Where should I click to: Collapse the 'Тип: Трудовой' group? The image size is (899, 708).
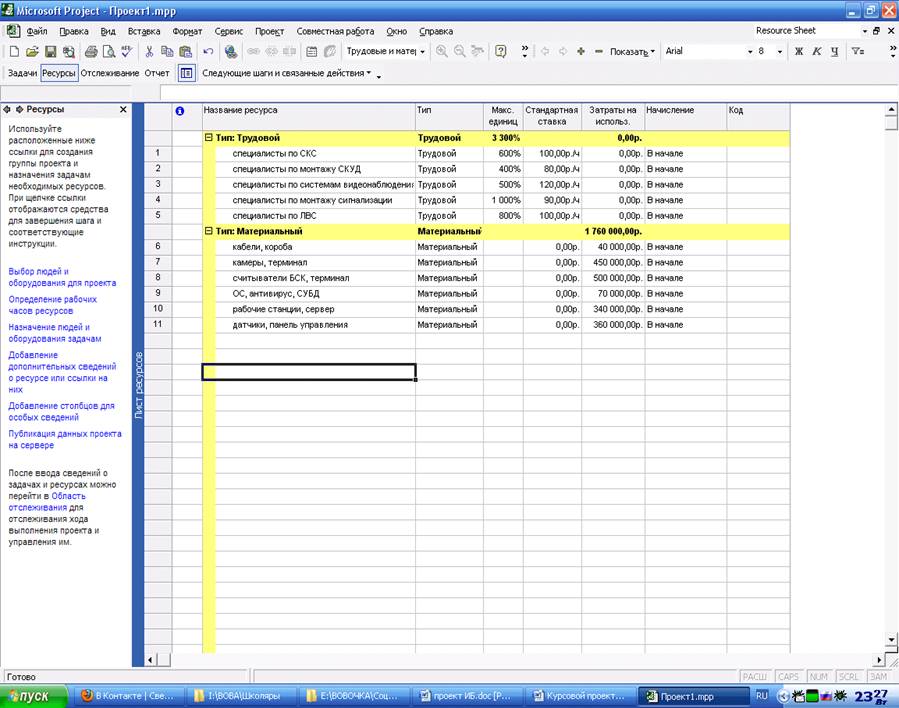click(x=208, y=137)
